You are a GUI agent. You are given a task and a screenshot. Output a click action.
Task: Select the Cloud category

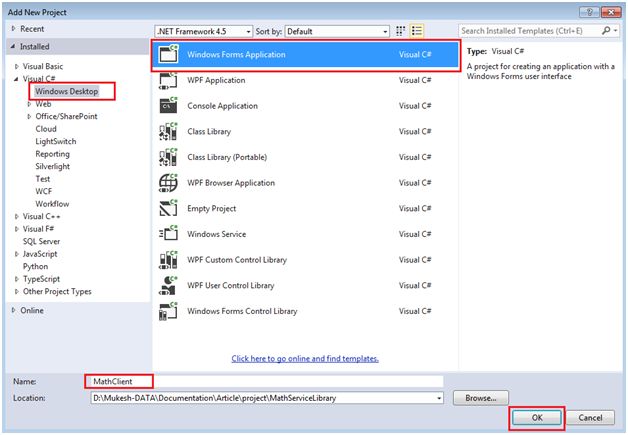tap(46, 129)
